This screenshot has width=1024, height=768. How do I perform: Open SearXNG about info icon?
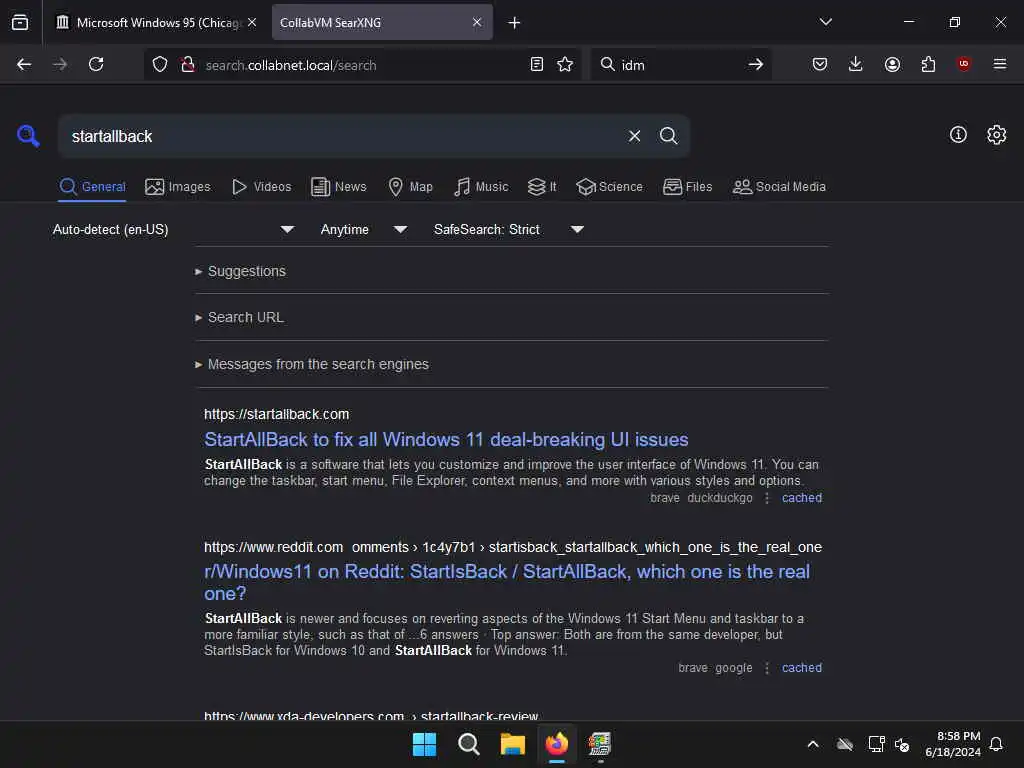pos(958,135)
